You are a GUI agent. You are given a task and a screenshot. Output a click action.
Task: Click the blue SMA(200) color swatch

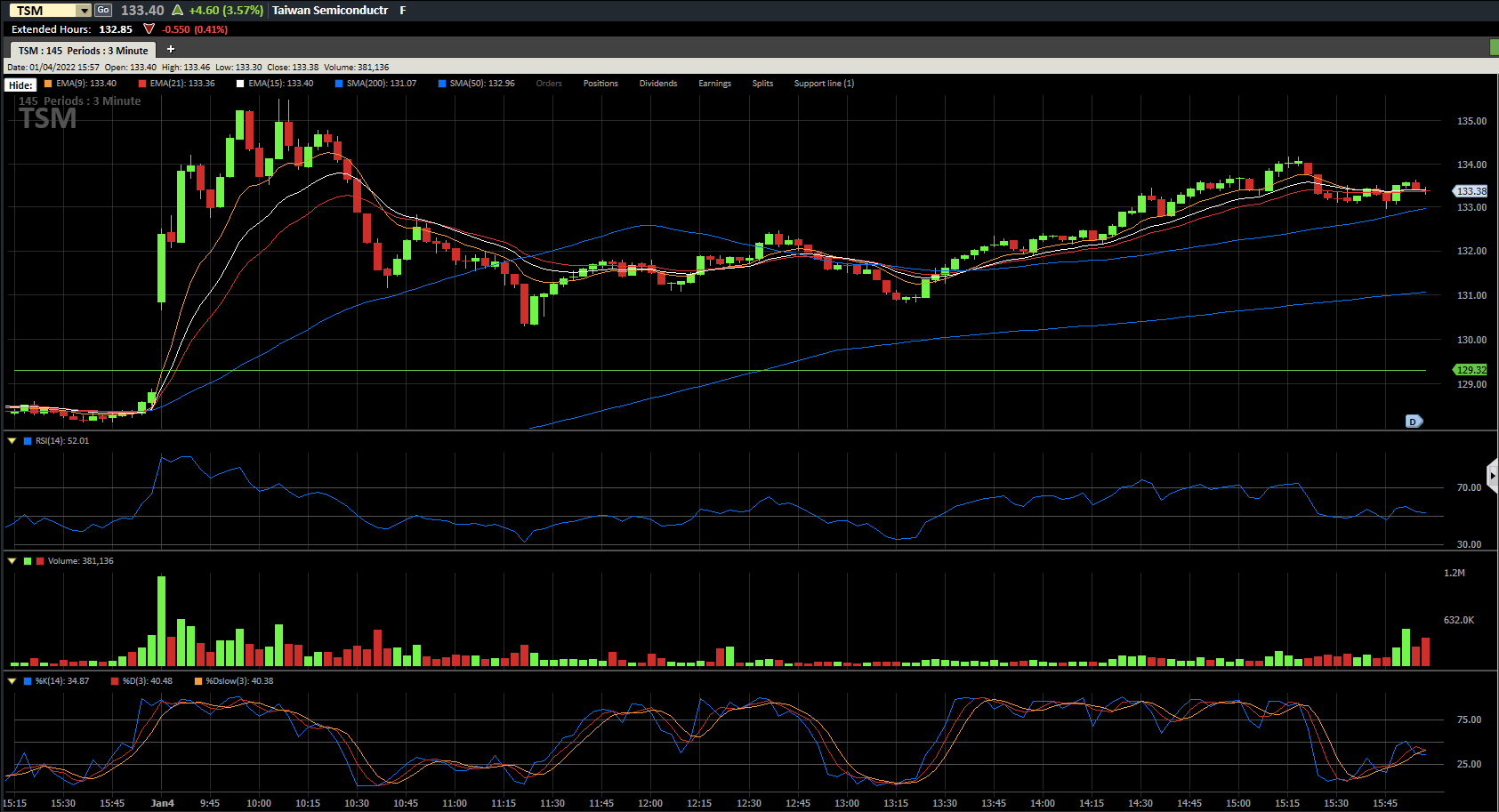[339, 84]
